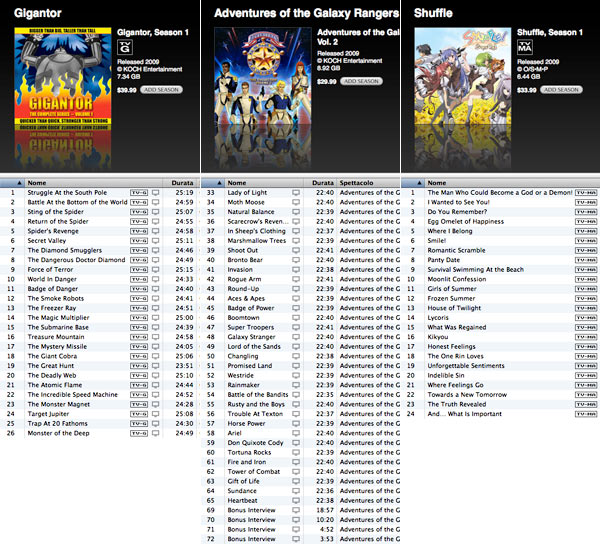Image resolution: width=600 pixels, height=544 pixels.
Task: Click the video icon beside Lady of Light
Action: tap(295, 192)
